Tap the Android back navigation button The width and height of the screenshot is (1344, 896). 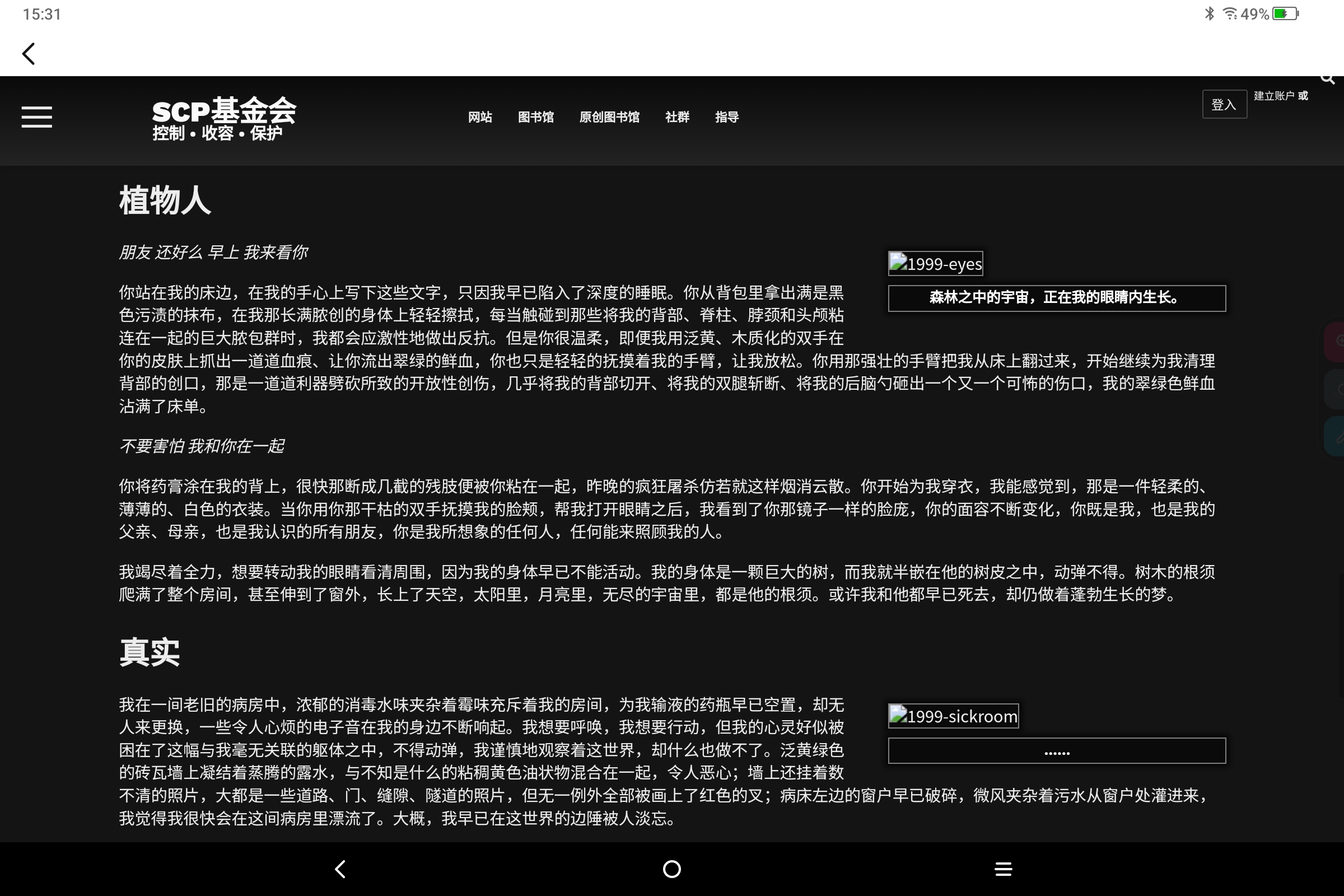(340, 869)
